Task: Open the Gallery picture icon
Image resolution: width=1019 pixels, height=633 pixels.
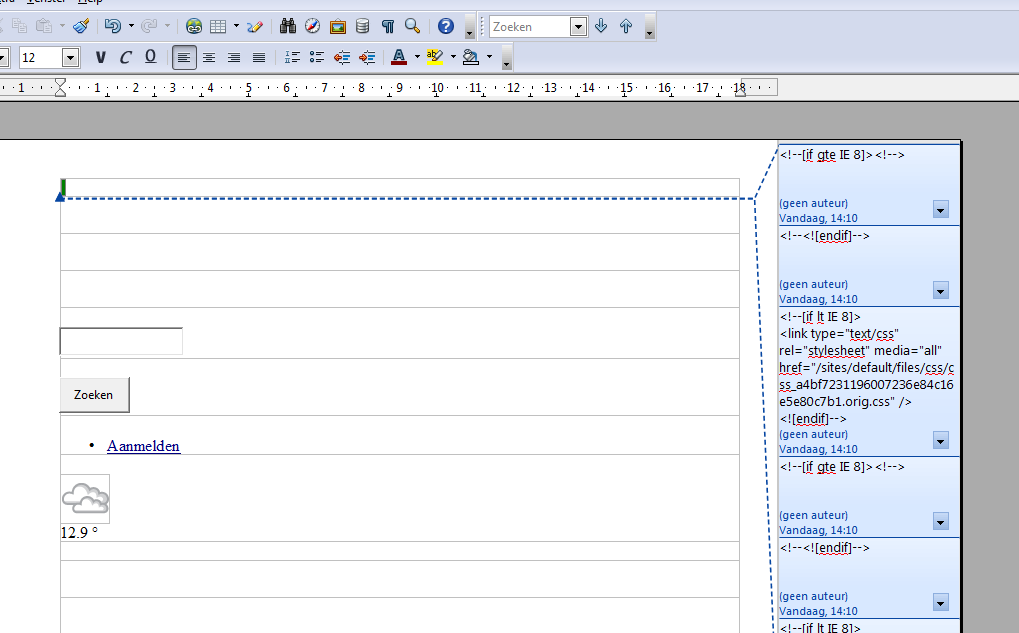Action: pos(338,26)
